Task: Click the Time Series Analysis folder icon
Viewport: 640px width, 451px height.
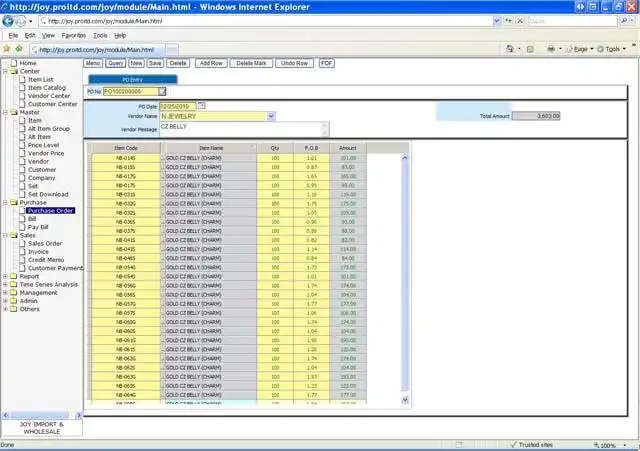Action: 14,284
